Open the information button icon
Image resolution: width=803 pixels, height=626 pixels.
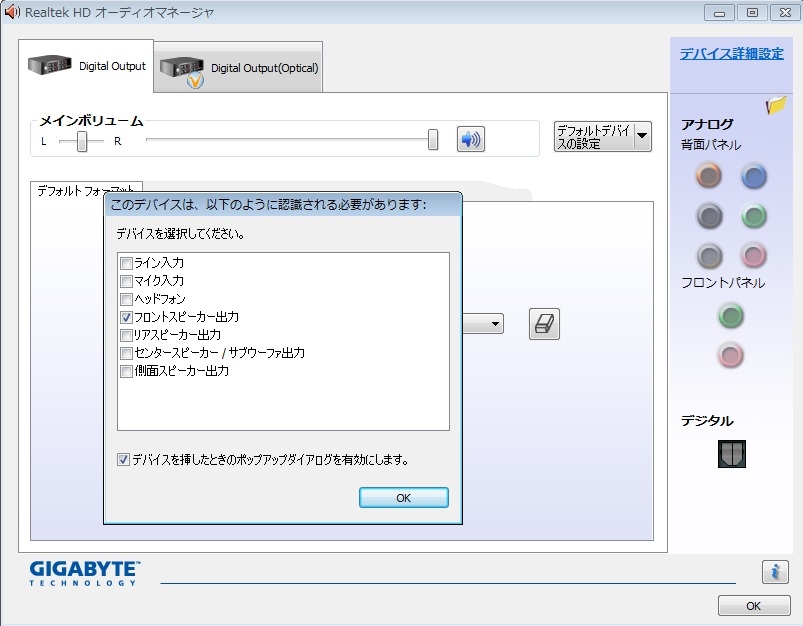775,571
